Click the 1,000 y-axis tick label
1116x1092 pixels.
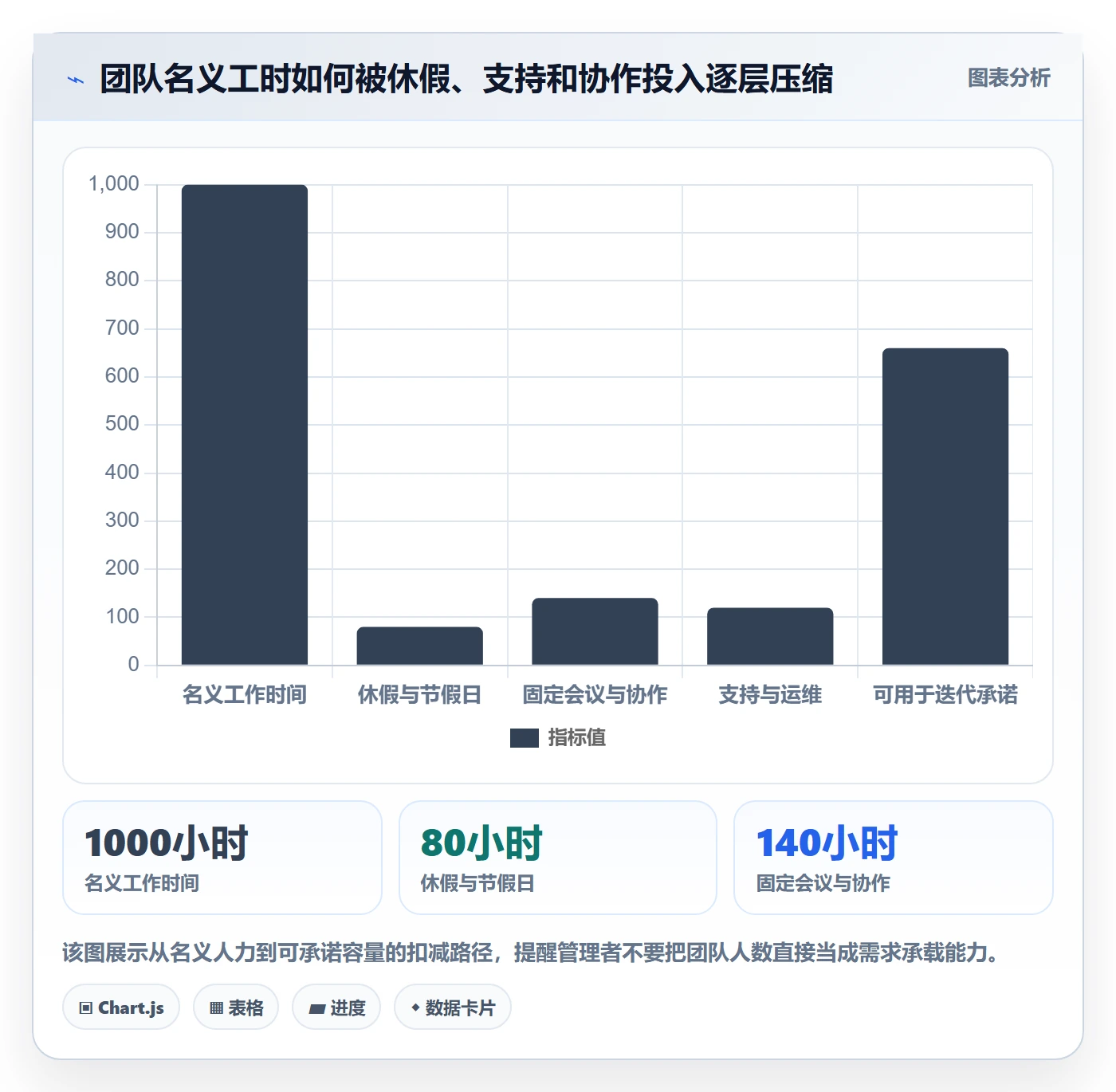point(114,184)
